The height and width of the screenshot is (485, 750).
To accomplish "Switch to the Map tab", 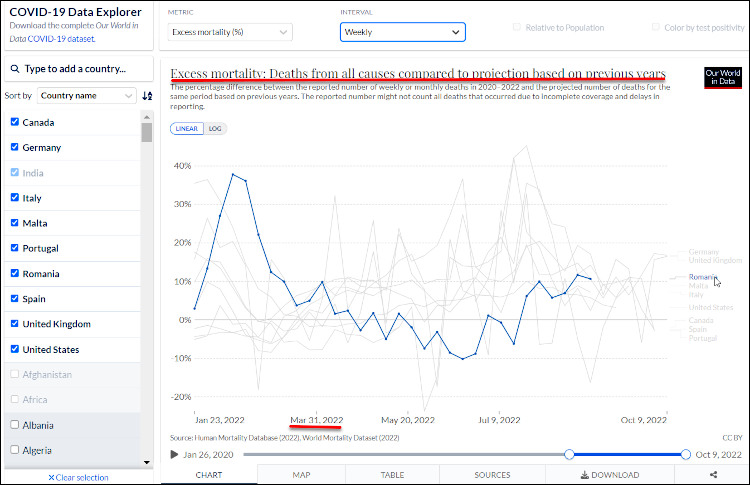I will [301, 475].
